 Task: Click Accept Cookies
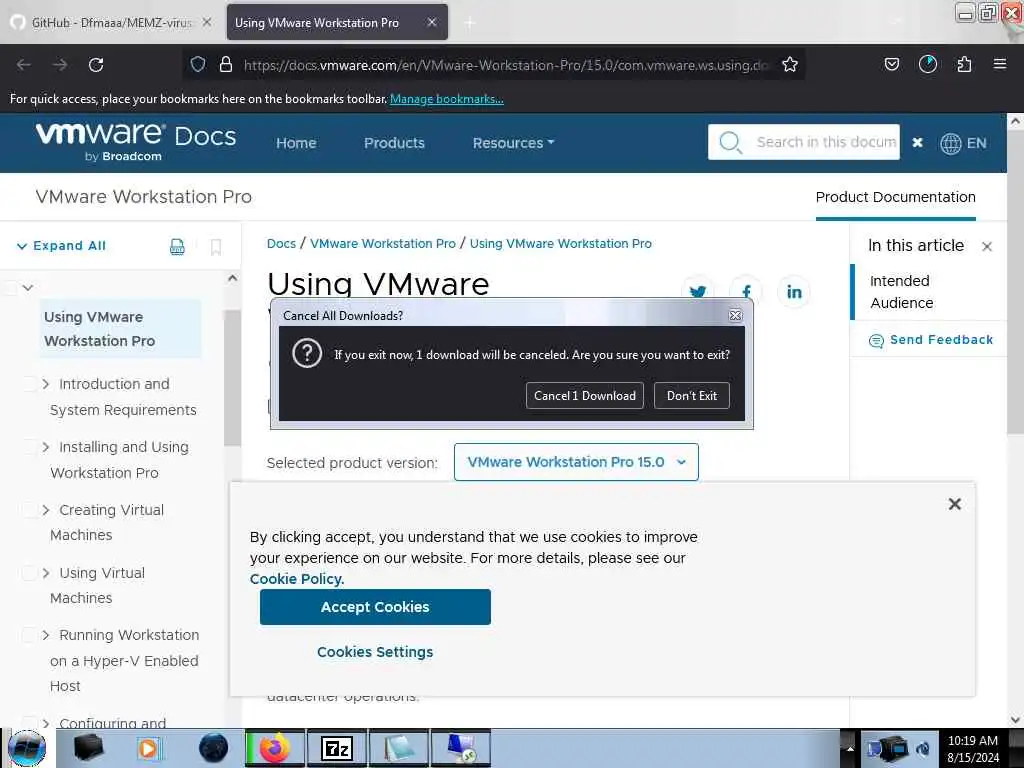pyautogui.click(x=375, y=607)
